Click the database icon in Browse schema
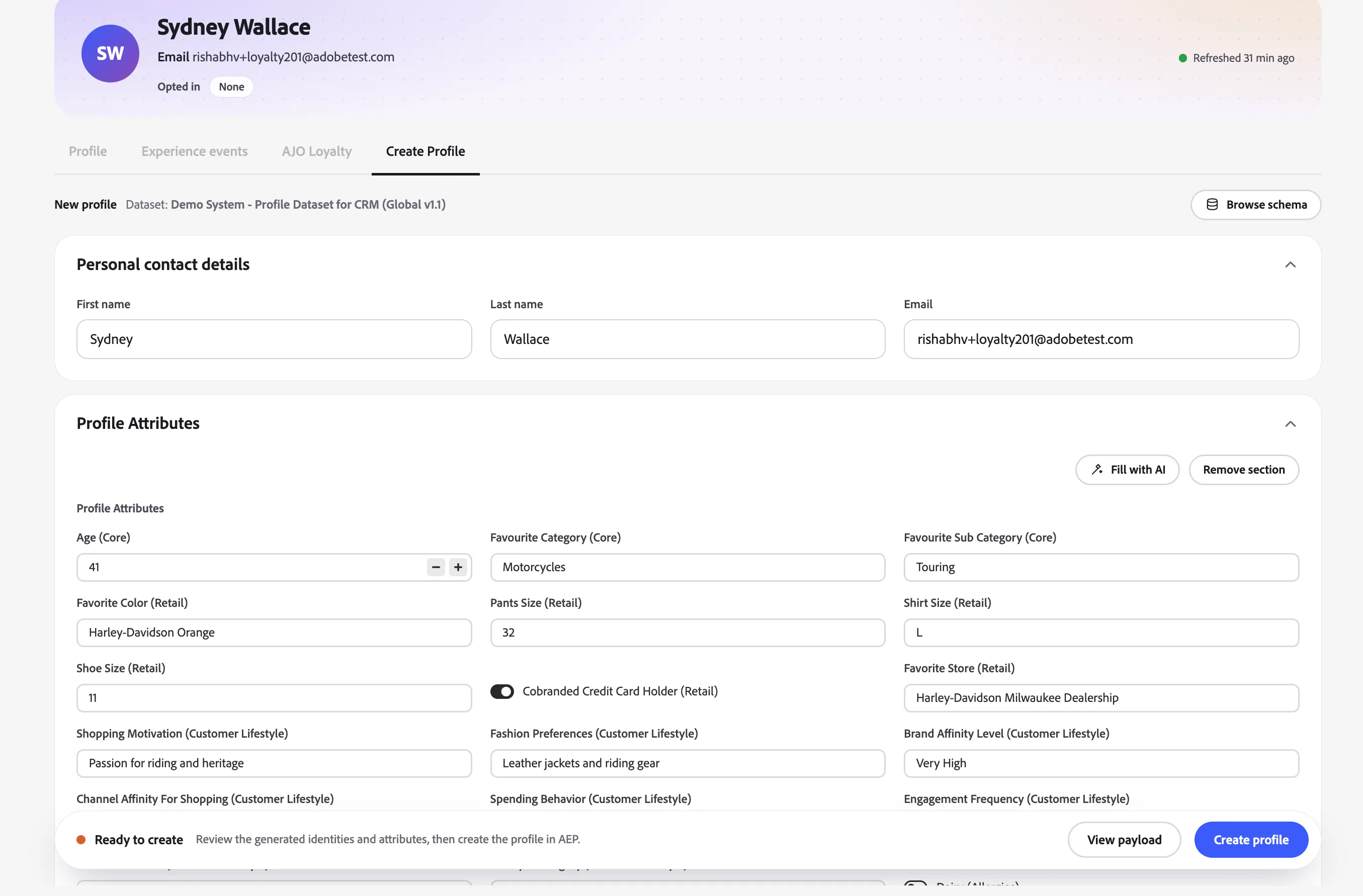This screenshot has width=1363, height=896. 1212,205
